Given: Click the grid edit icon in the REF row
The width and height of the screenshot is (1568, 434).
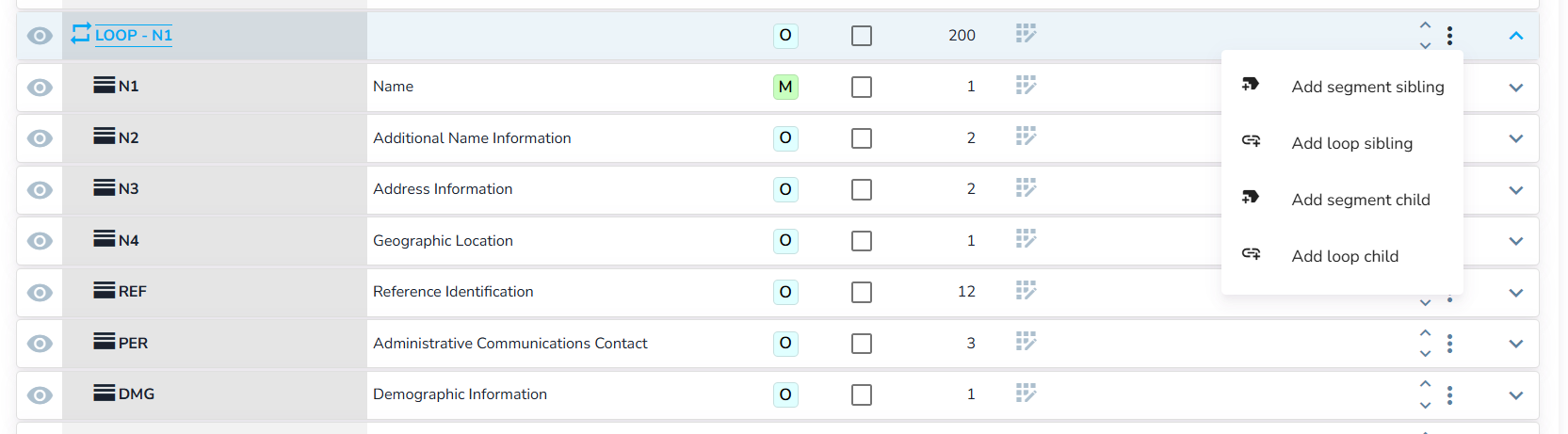Looking at the screenshot, I should 1026,291.
